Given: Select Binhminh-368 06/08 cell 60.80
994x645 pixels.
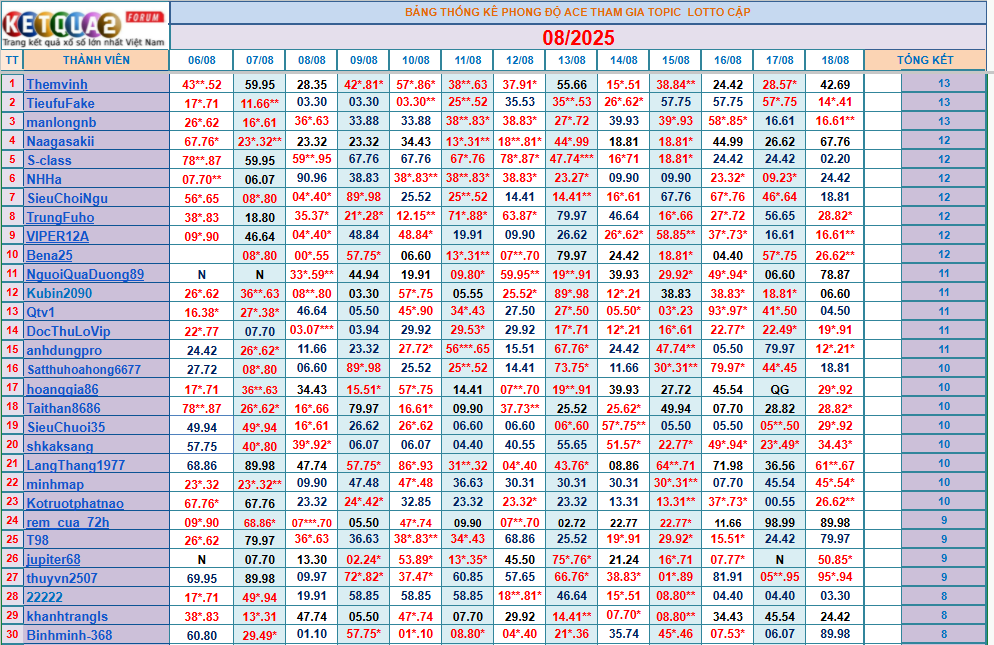Looking at the screenshot, I should pos(202,635).
